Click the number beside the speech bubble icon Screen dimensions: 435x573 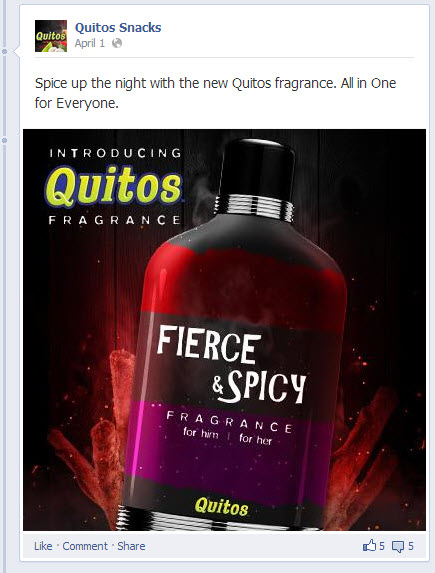[x=411, y=546]
